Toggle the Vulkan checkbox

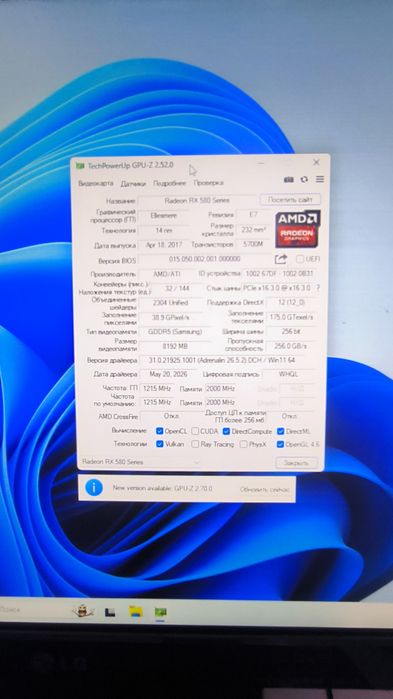click(160, 444)
